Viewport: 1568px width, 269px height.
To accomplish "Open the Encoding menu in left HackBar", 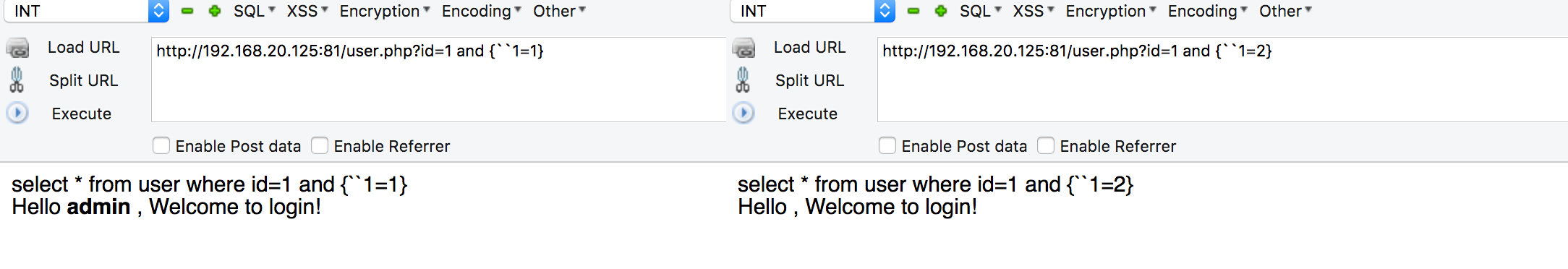I will pyautogui.click(x=482, y=11).
